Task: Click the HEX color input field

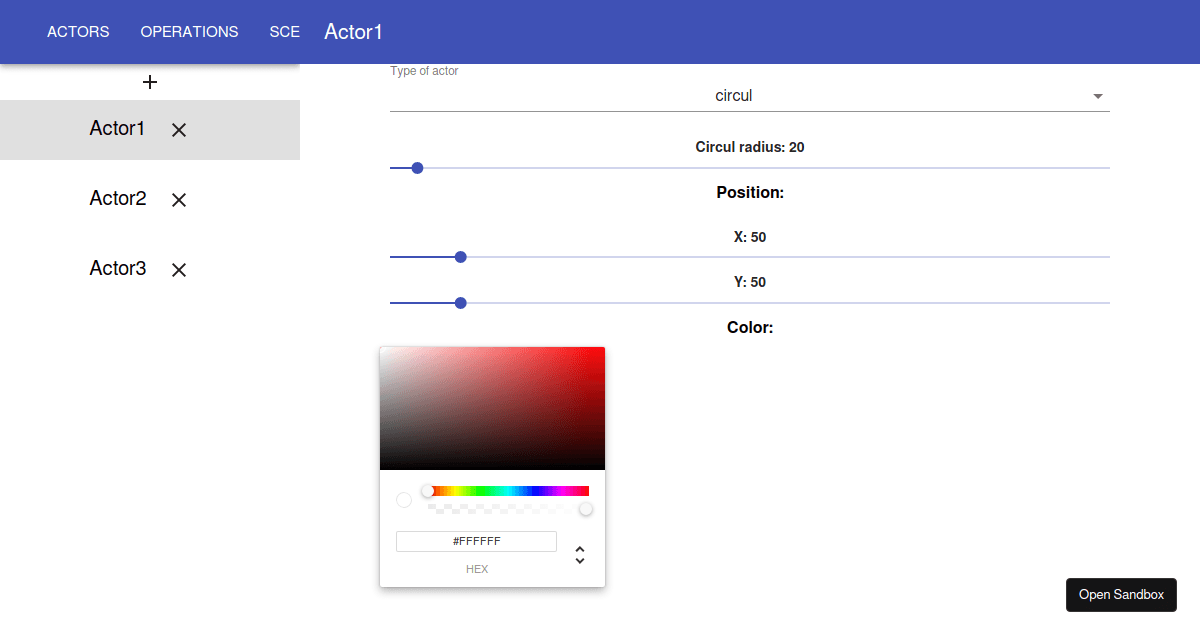Action: 477,541
